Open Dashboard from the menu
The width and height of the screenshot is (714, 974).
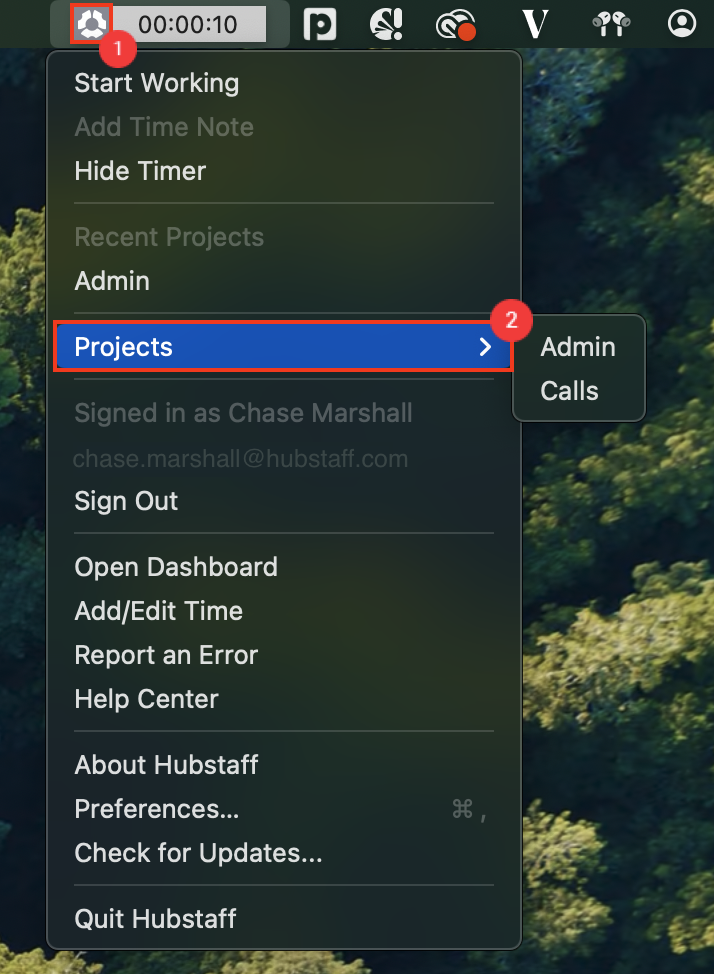click(176, 567)
